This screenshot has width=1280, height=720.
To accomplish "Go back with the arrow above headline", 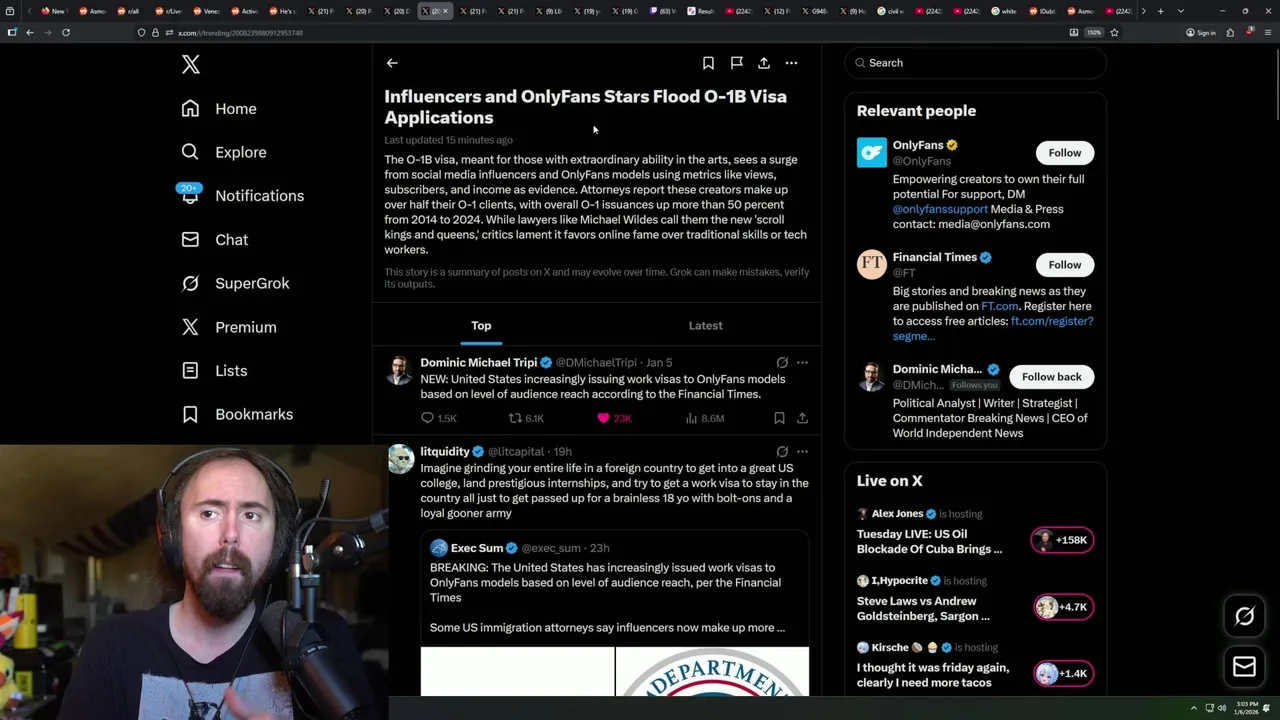I will coord(392,63).
